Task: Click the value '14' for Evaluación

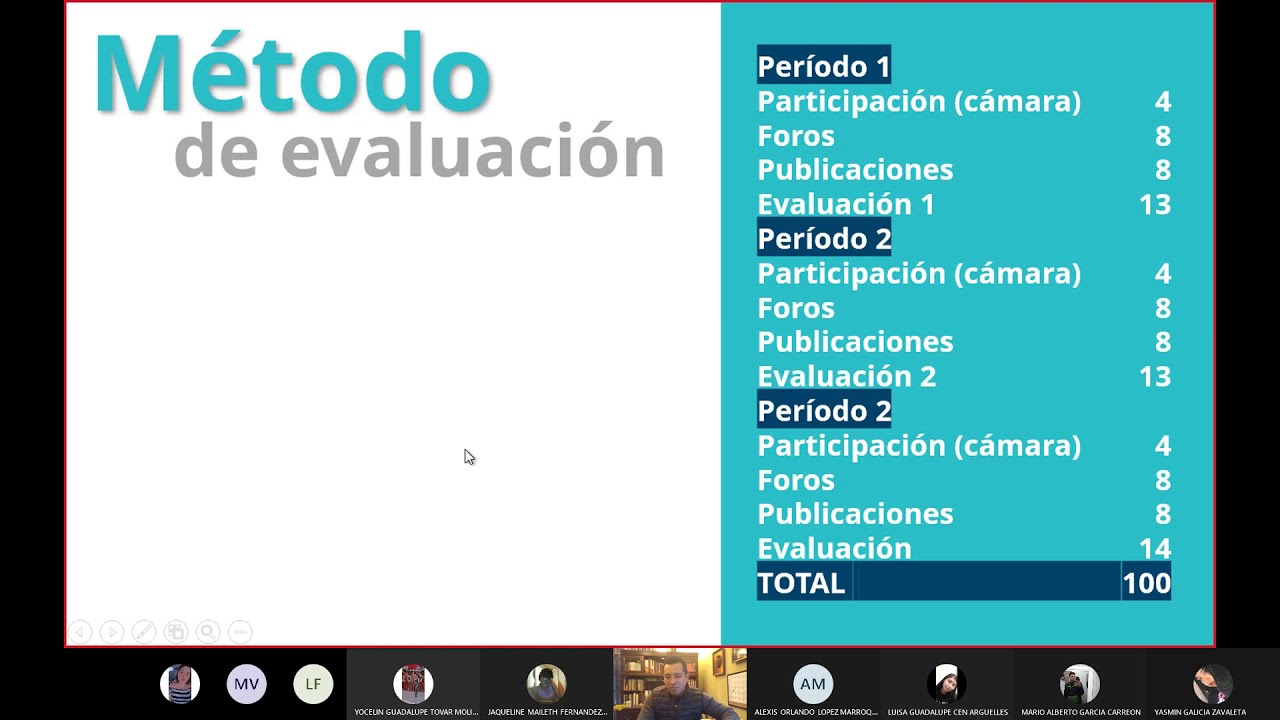Action: point(1155,548)
